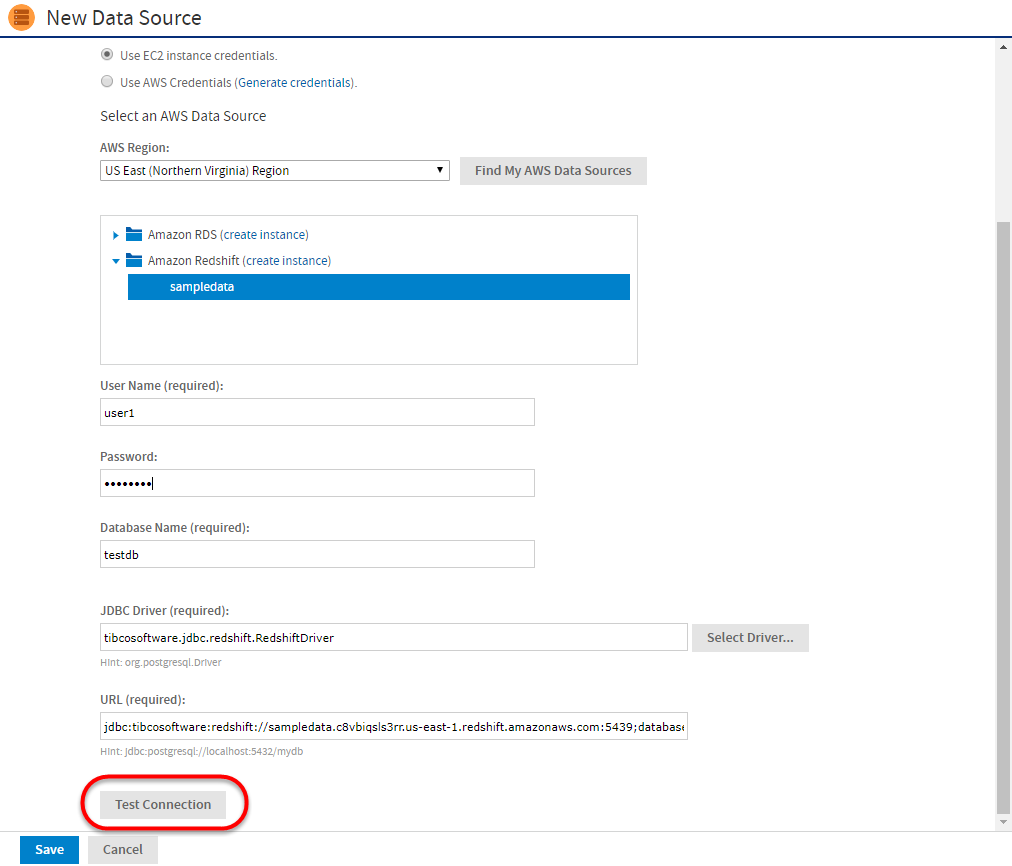The height and width of the screenshot is (866, 1012).
Task: Click the Test Connection button
Action: 163,805
